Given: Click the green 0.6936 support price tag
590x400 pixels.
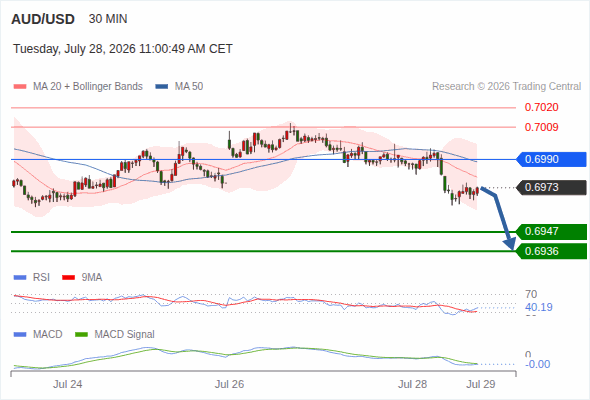Looking at the screenshot, I should pos(551,251).
